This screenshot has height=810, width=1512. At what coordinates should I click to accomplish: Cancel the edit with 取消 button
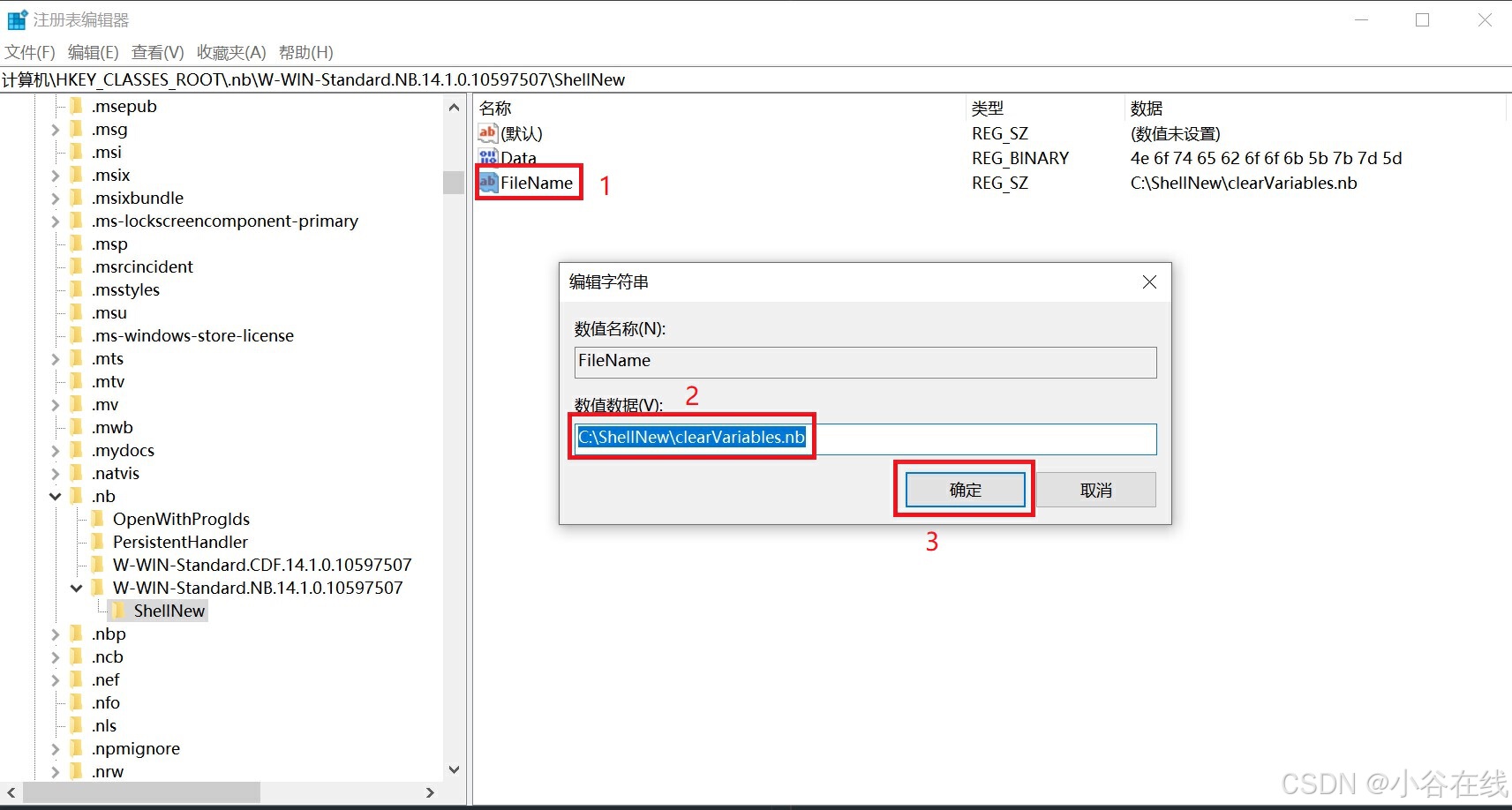(x=1095, y=490)
